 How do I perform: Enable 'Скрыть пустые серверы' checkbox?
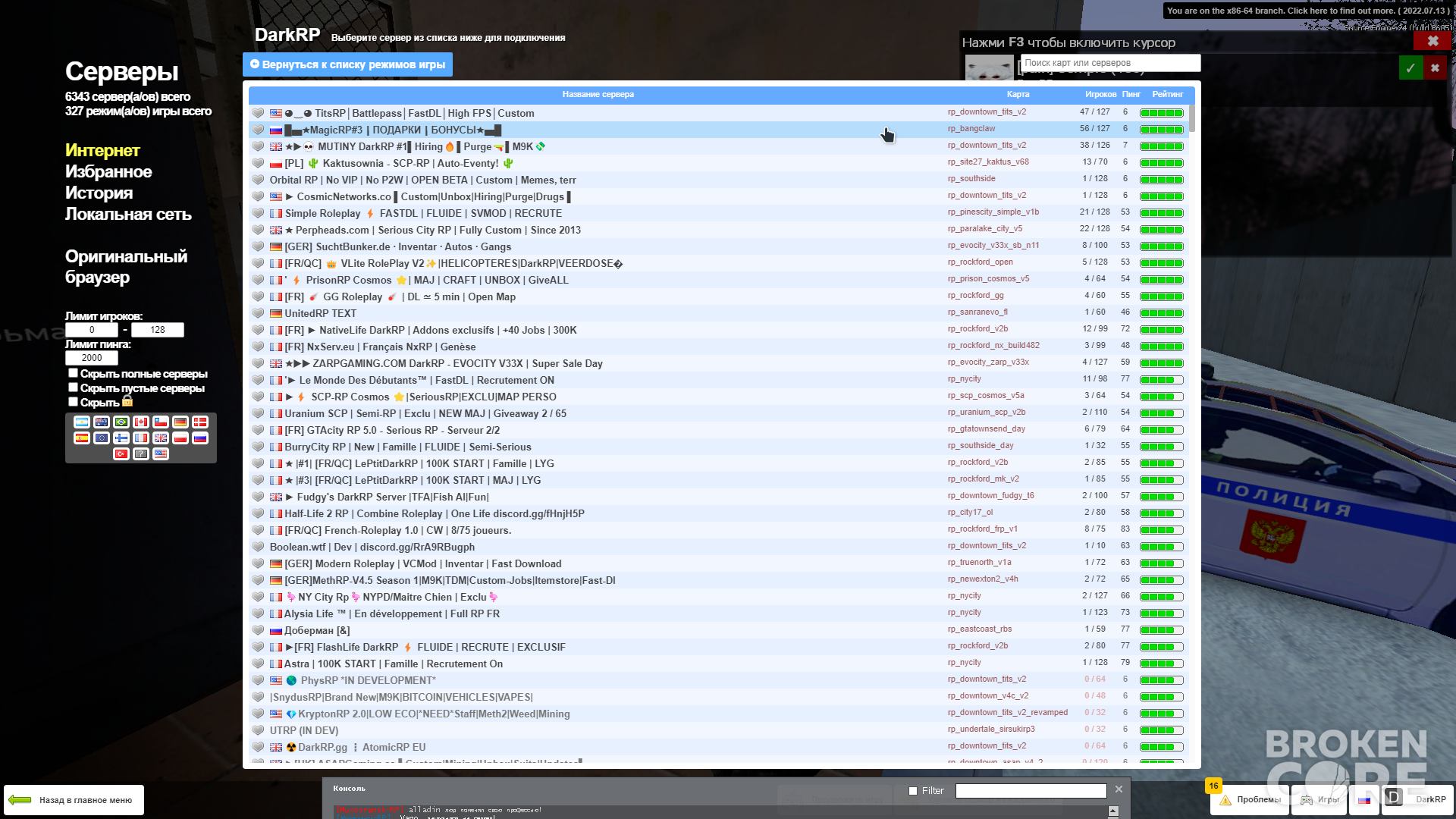(73, 388)
